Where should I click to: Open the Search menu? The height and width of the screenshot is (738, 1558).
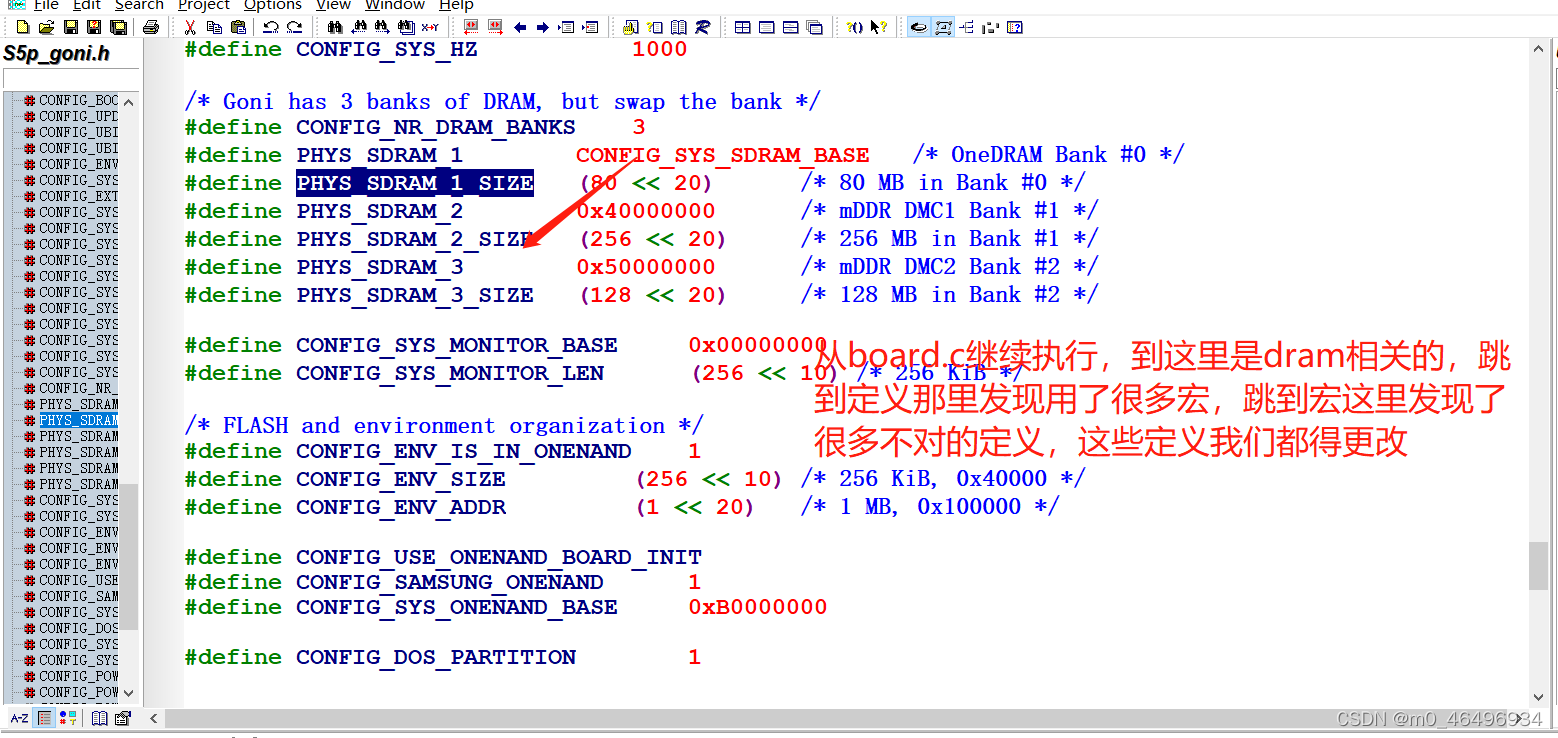(x=139, y=5)
